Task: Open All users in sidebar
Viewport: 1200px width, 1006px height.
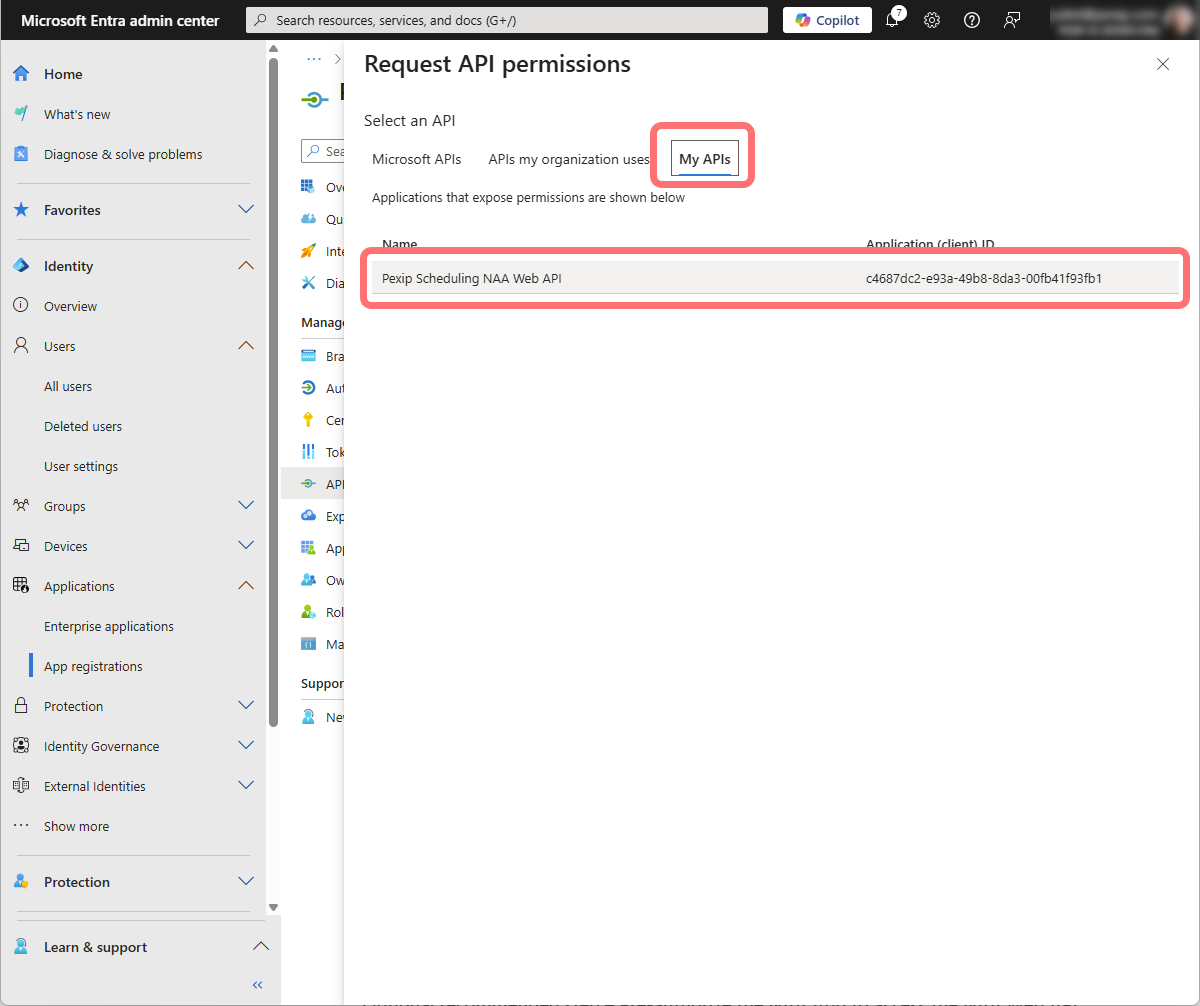Action: tap(68, 386)
